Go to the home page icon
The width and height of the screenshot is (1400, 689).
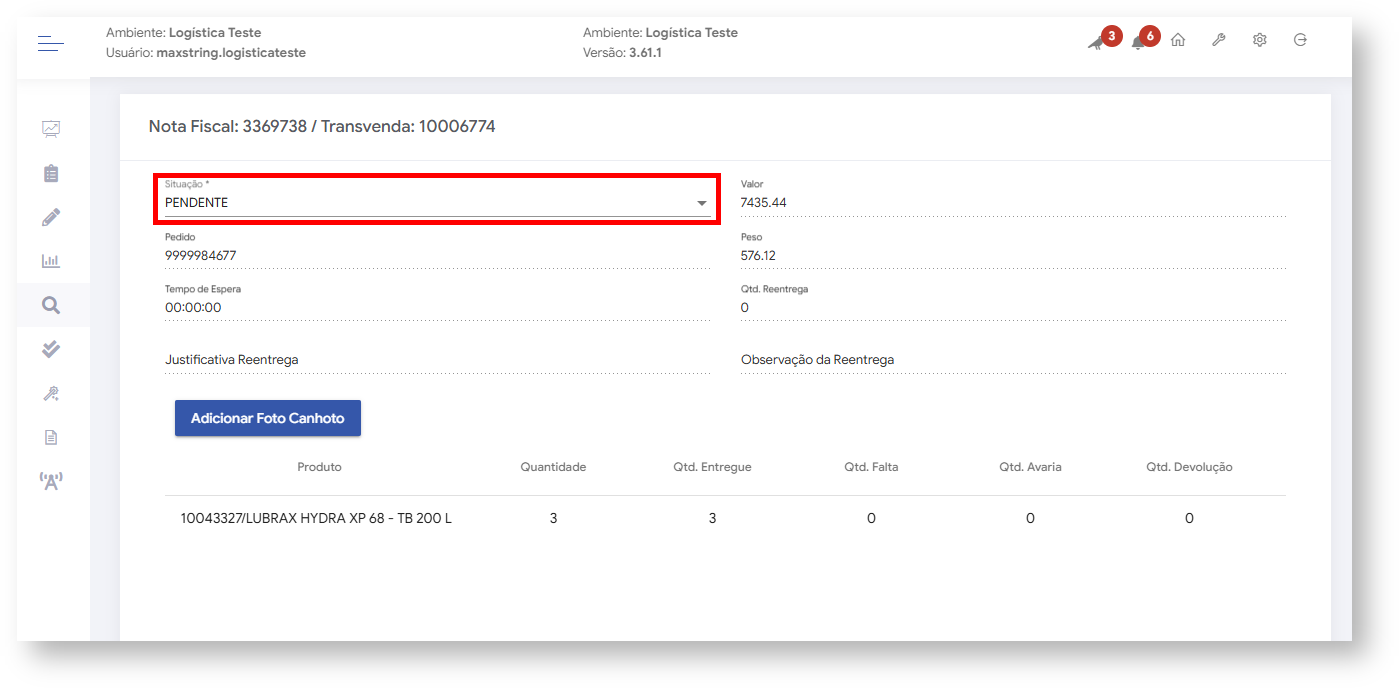coord(1178,41)
